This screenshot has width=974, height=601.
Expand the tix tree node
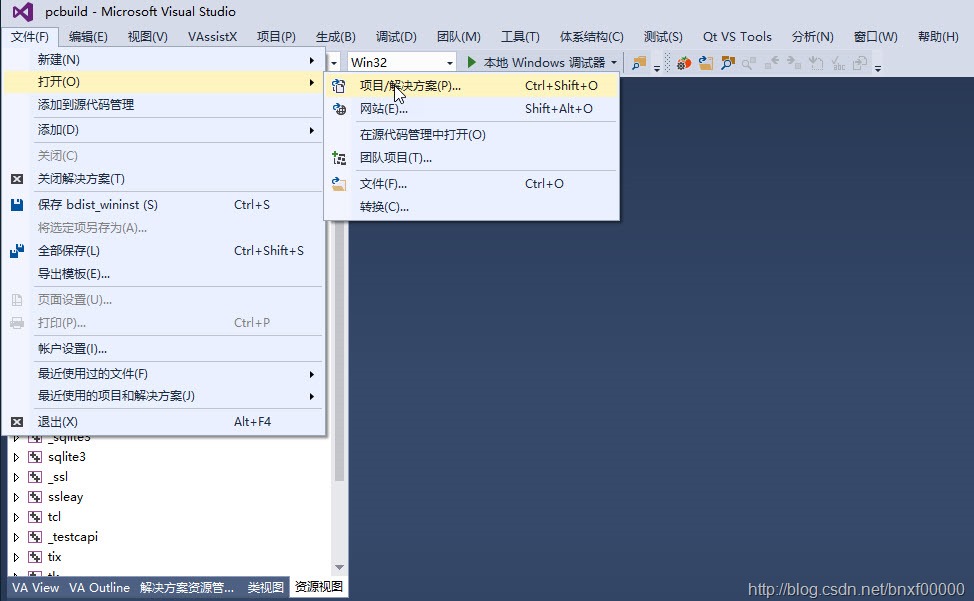click(x=16, y=557)
